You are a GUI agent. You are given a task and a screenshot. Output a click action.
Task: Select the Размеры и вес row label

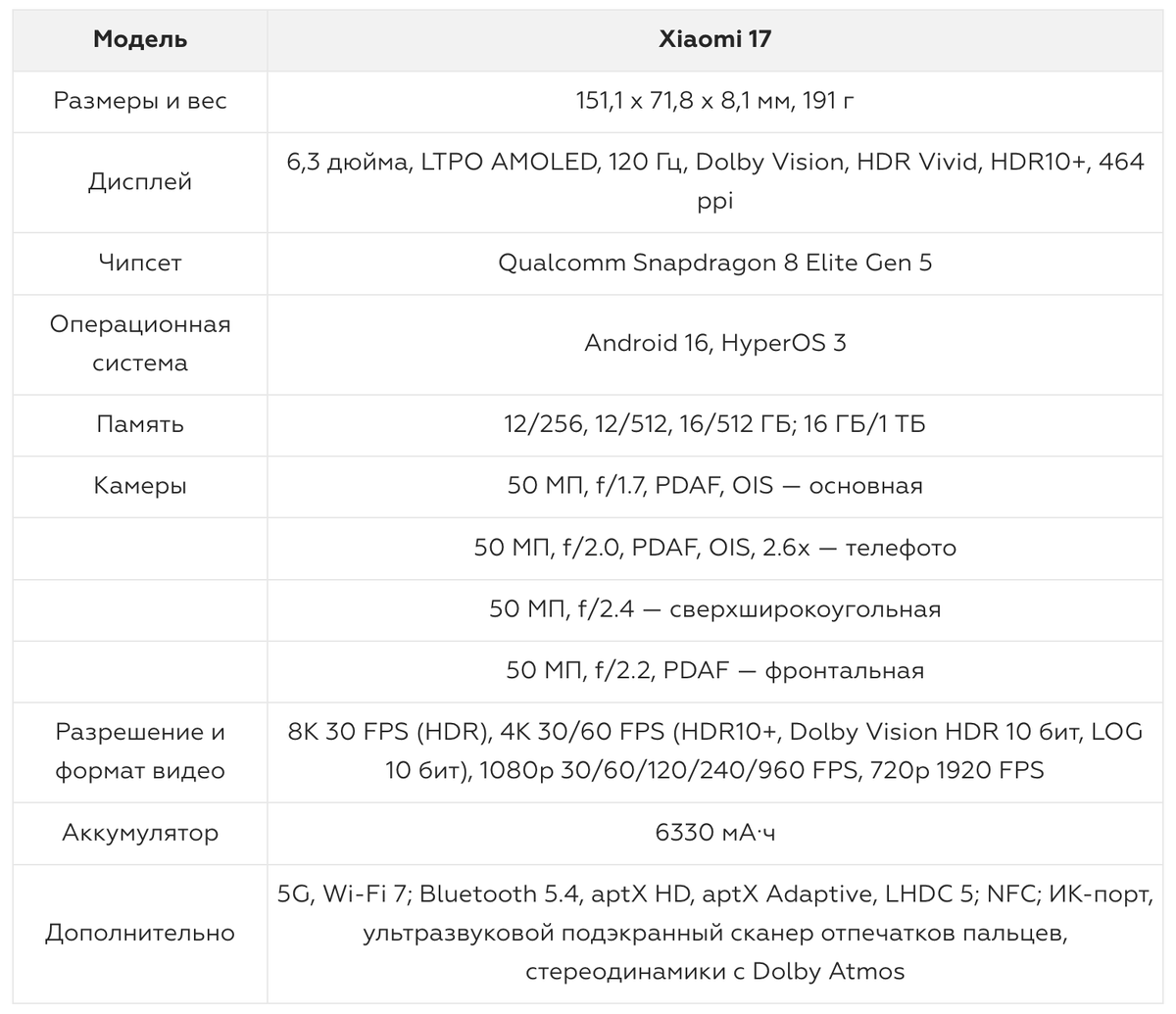coord(140,101)
